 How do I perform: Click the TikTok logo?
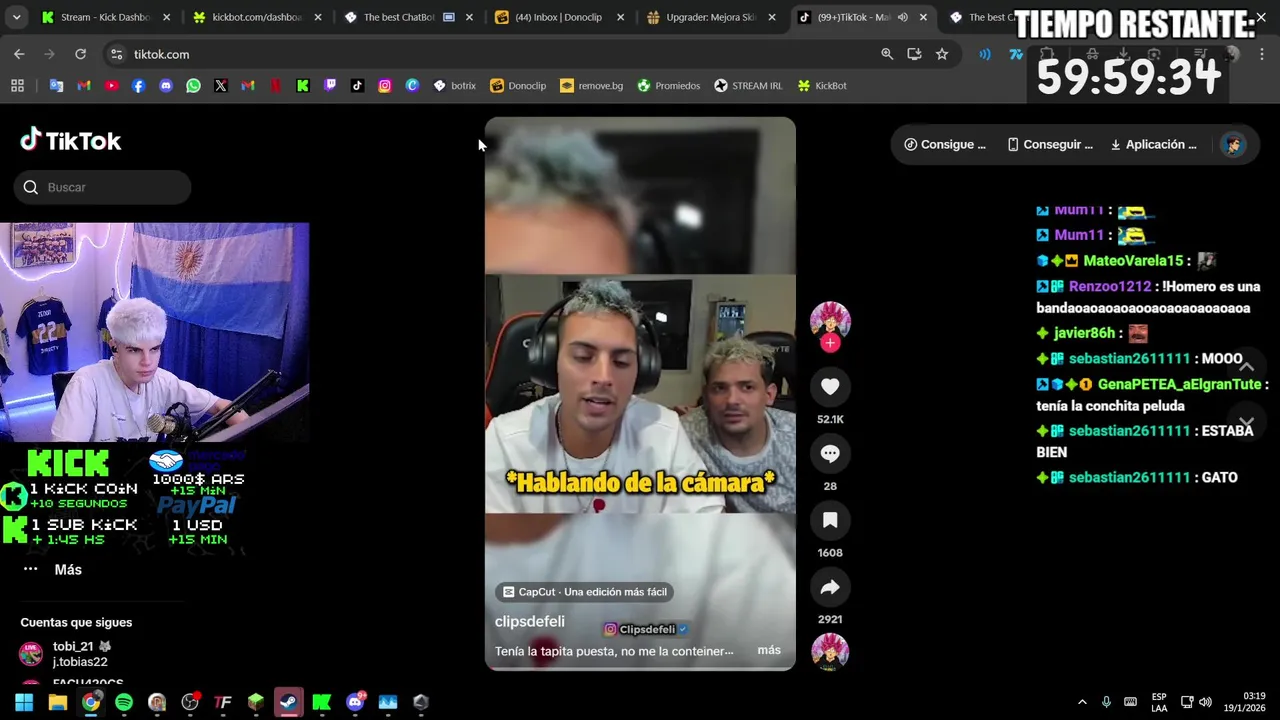coord(71,141)
